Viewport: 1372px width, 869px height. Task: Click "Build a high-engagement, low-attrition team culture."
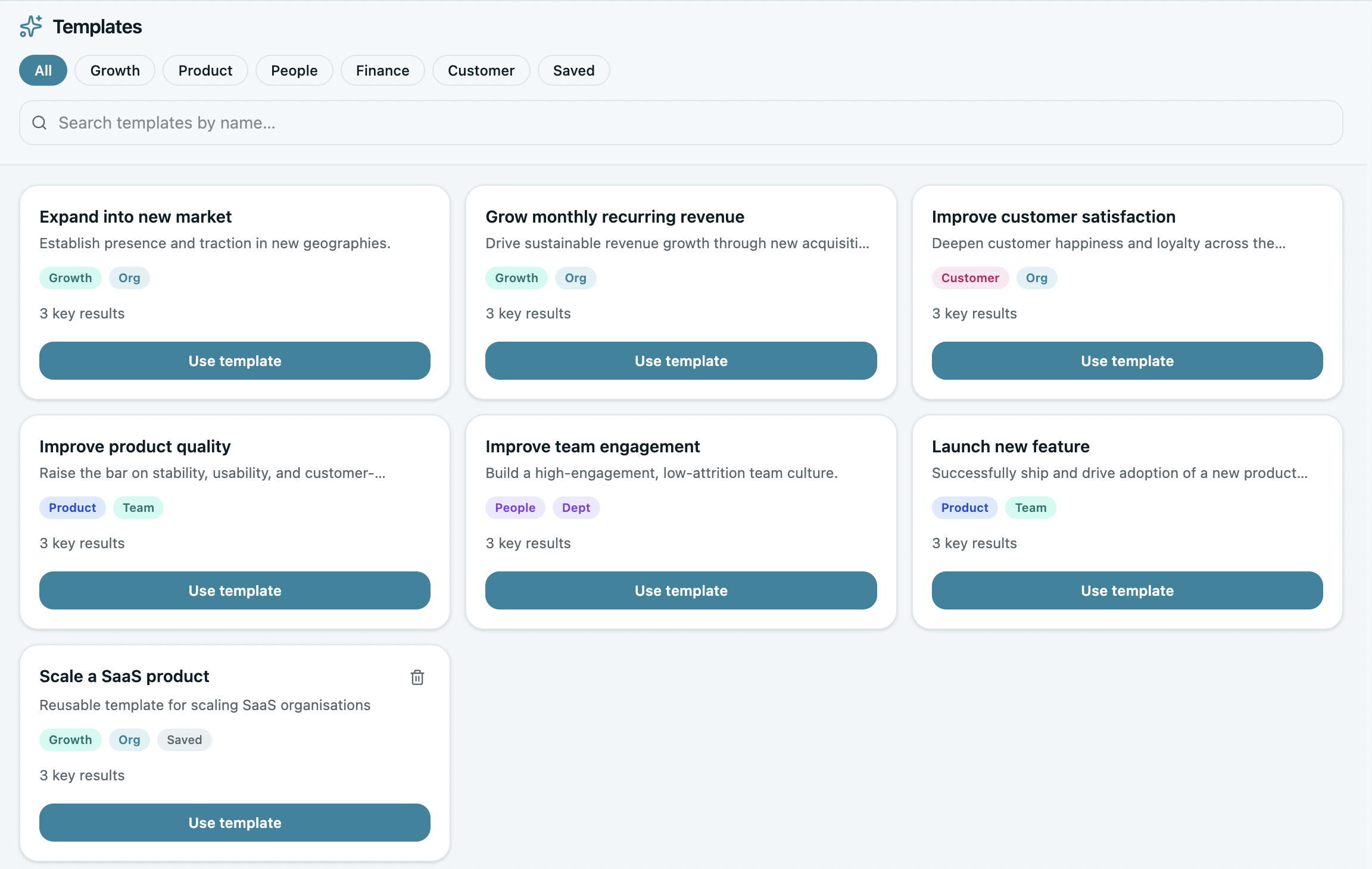(662, 473)
